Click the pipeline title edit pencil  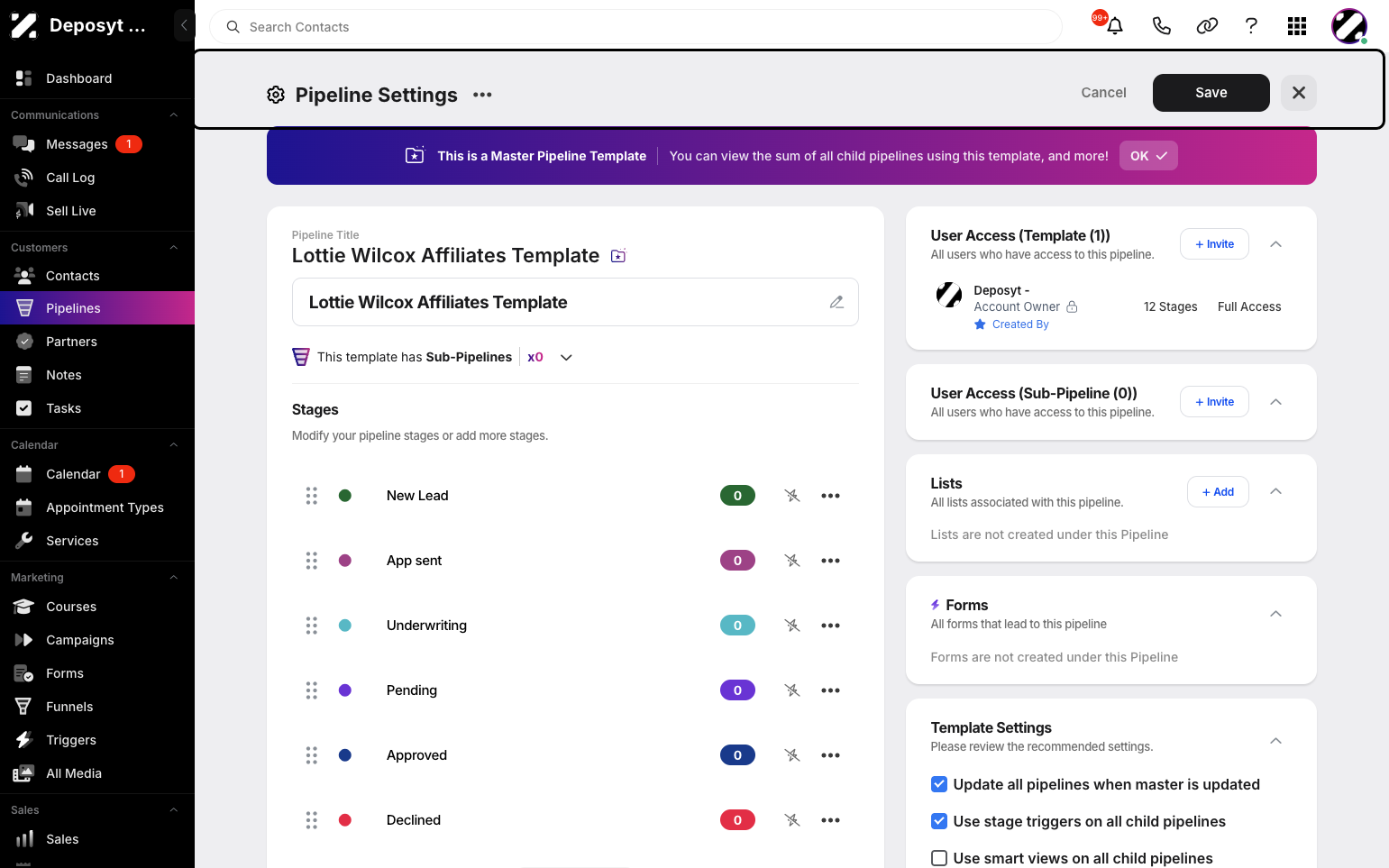pos(836,302)
